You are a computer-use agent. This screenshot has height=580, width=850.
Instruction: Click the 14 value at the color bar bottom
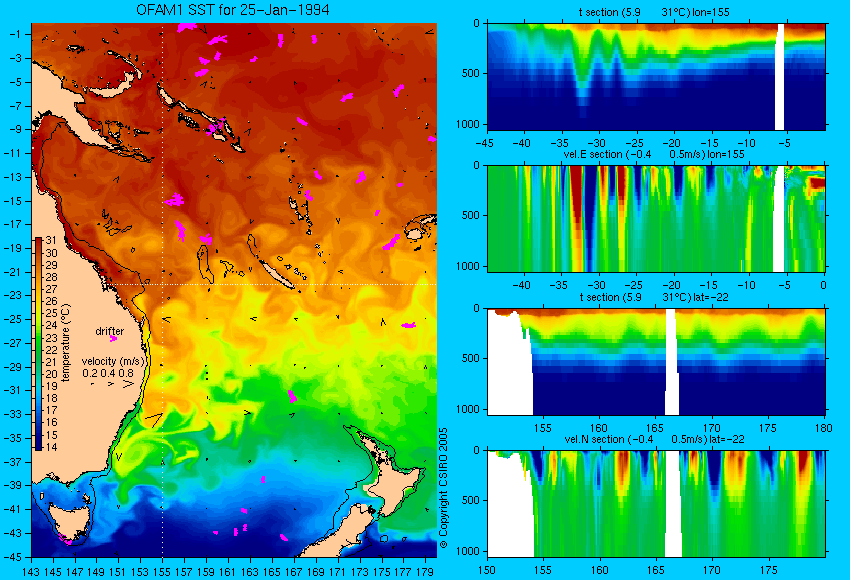click(x=51, y=447)
